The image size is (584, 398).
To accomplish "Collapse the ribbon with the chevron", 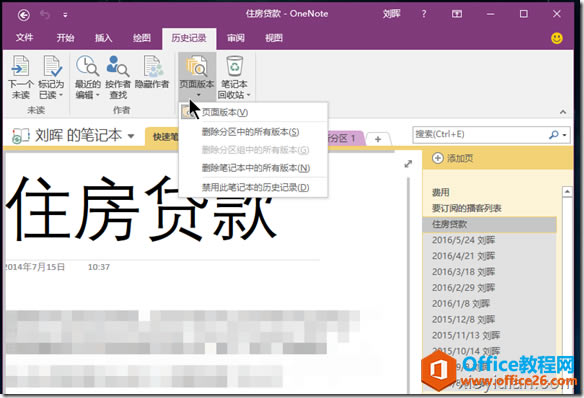I will [563, 112].
